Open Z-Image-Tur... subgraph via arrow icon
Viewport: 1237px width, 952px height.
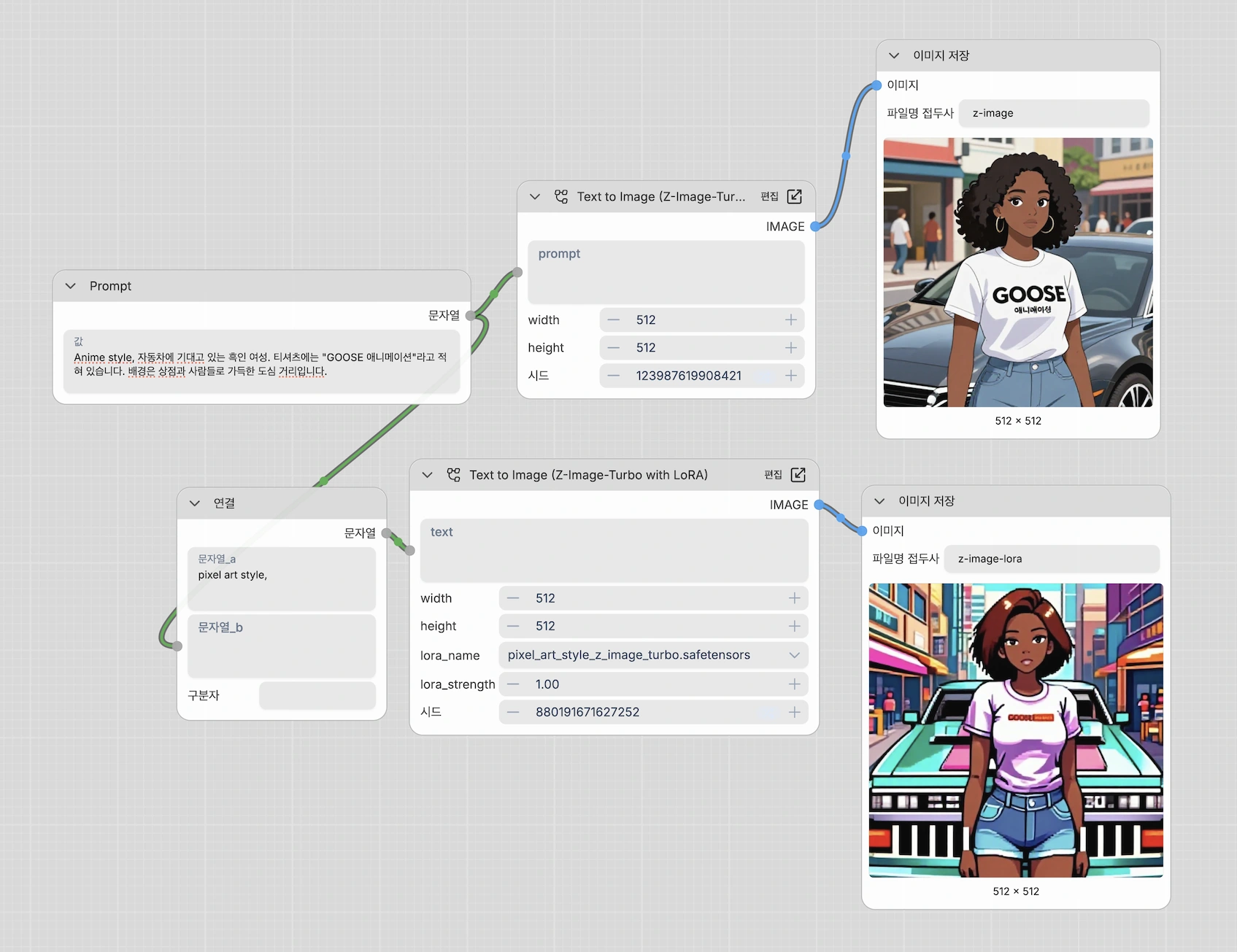795,197
